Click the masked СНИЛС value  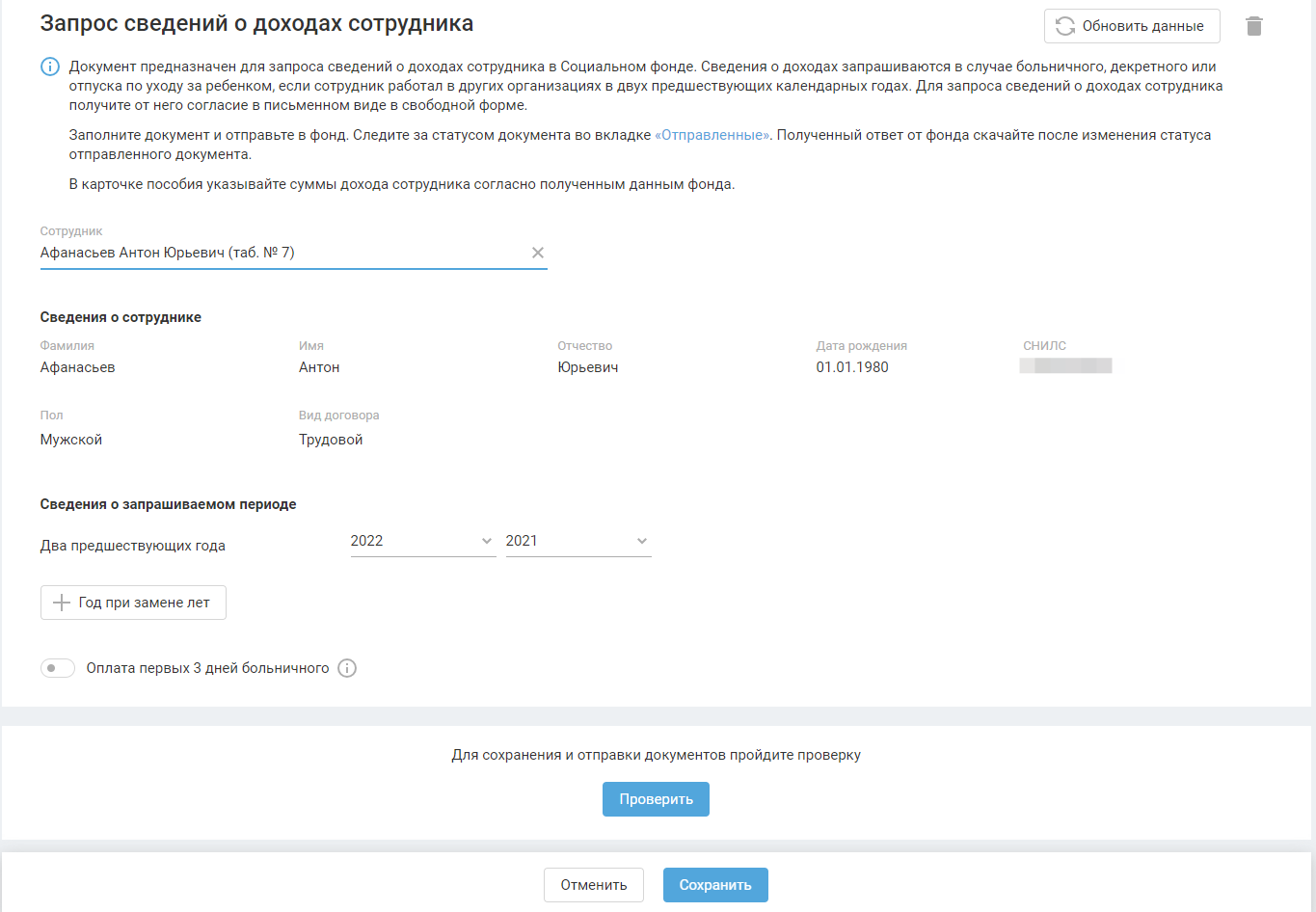point(1065,366)
